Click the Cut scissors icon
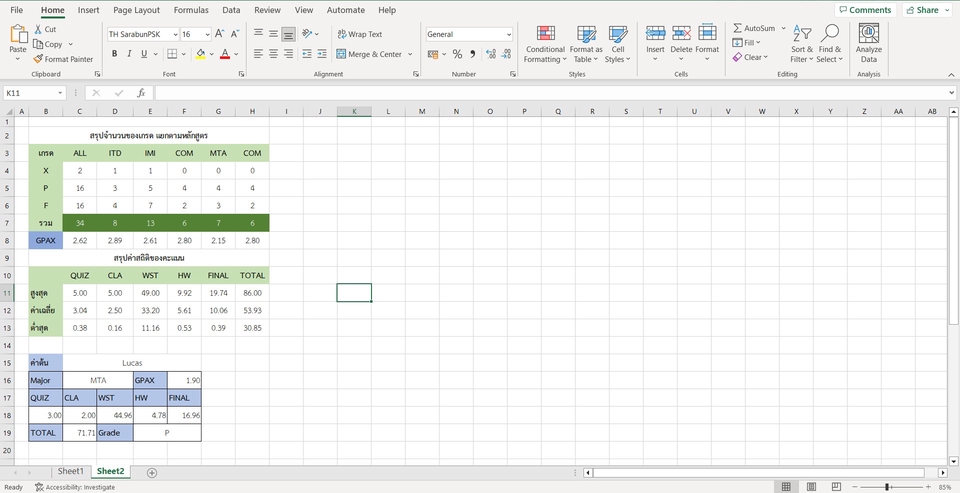 [38, 29]
